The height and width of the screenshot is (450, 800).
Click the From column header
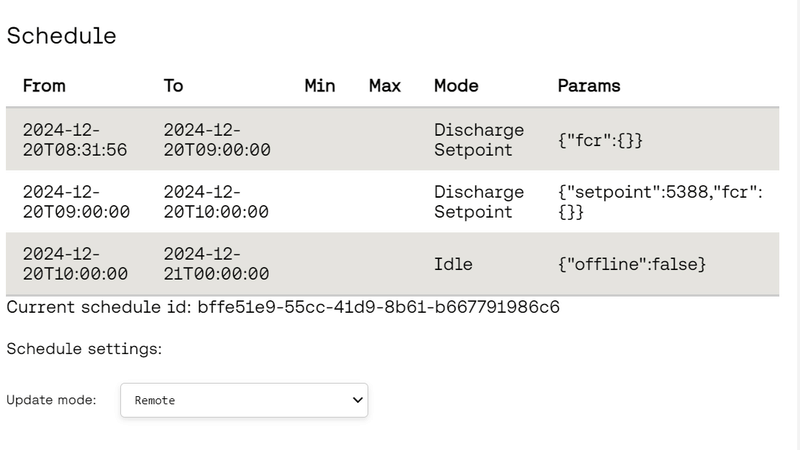pos(44,86)
